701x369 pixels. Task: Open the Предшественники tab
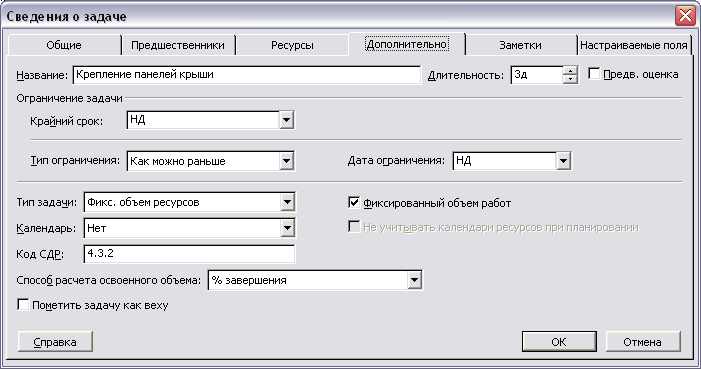[178, 45]
